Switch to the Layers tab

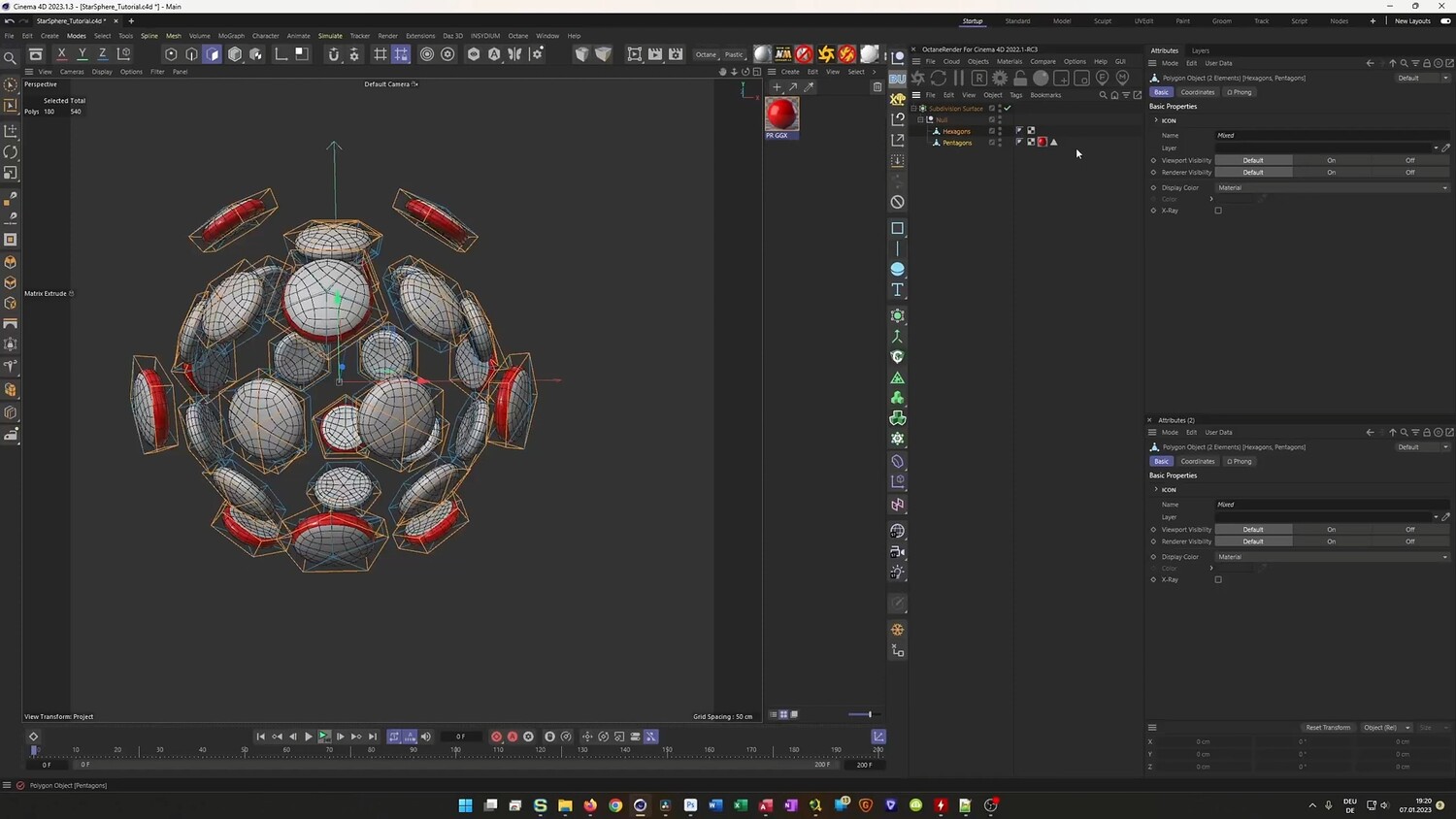point(1201,50)
